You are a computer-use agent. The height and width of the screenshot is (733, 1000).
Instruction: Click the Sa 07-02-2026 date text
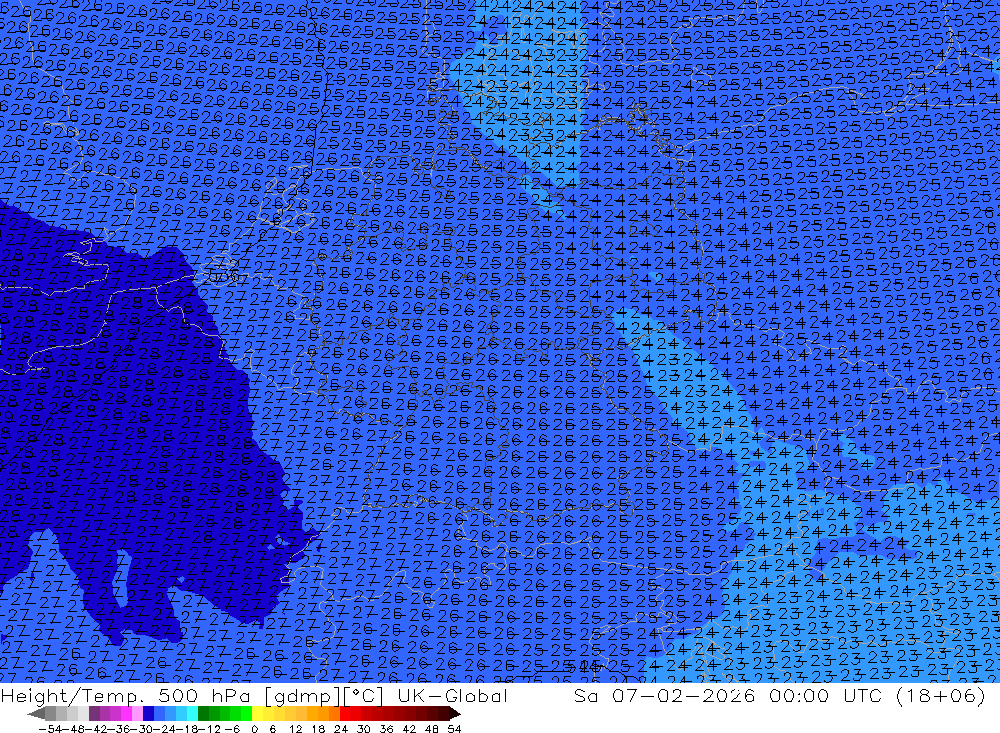(x=665, y=696)
